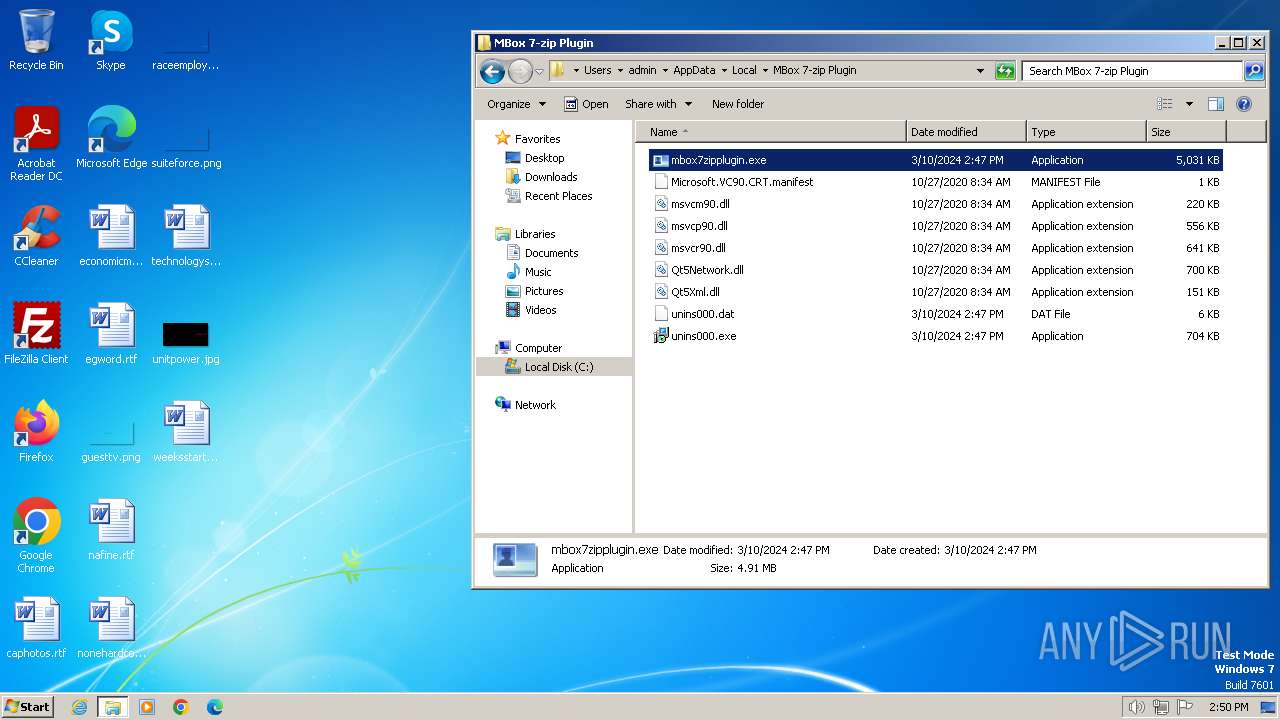The width and height of the screenshot is (1280, 720).
Task: Select the unins000.dat file
Action: pyautogui.click(x=702, y=314)
